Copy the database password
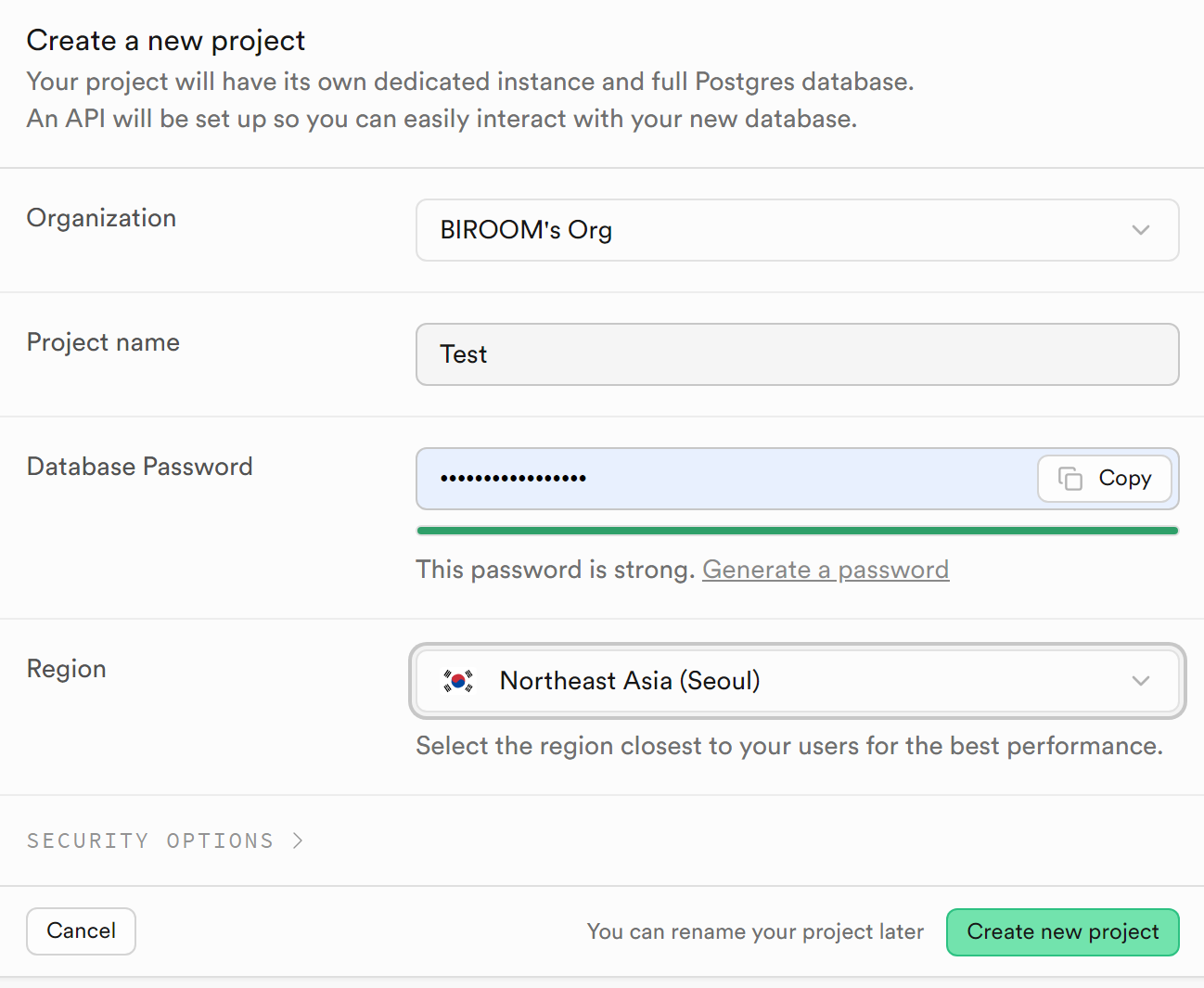 coord(1105,479)
